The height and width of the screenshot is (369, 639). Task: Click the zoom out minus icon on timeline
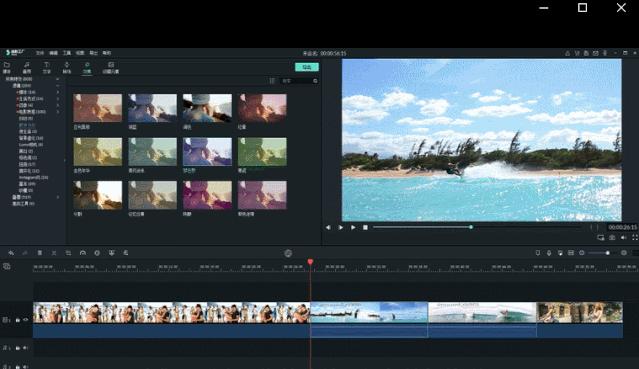pyautogui.click(x=582, y=253)
